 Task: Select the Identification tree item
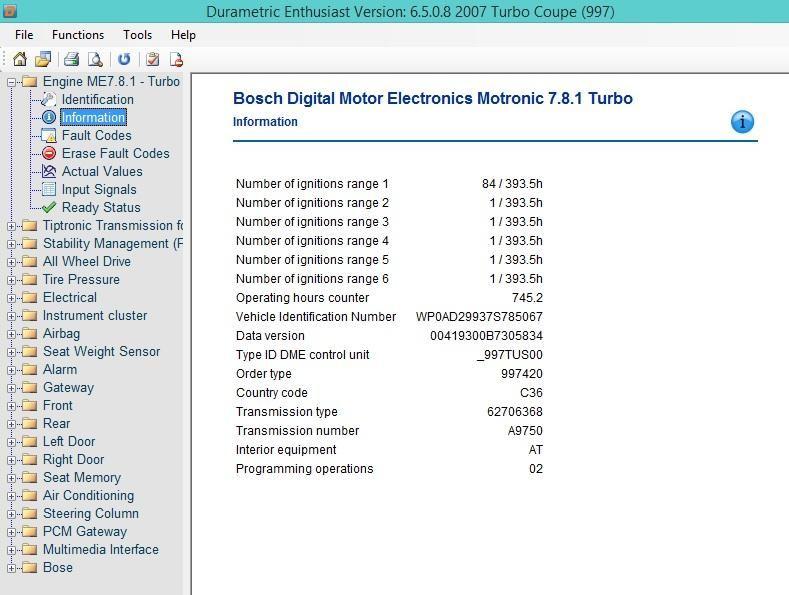[x=98, y=99]
